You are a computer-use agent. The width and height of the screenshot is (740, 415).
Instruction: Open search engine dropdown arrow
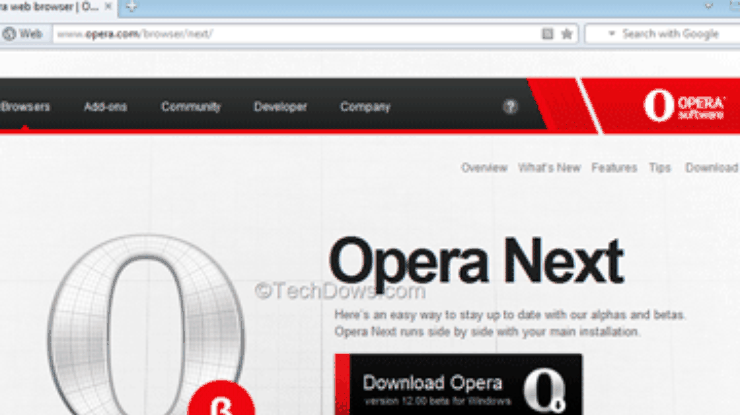tap(612, 34)
